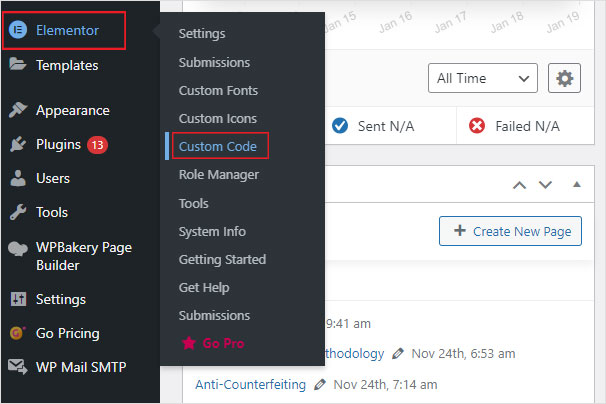This screenshot has width=606, height=404.
Task: Open Getting Started in the submenu
Action: click(222, 259)
